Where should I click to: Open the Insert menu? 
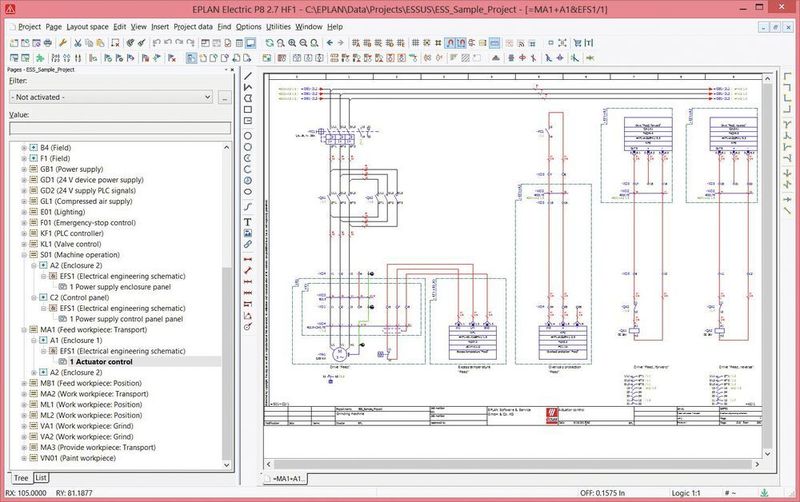tap(160, 27)
